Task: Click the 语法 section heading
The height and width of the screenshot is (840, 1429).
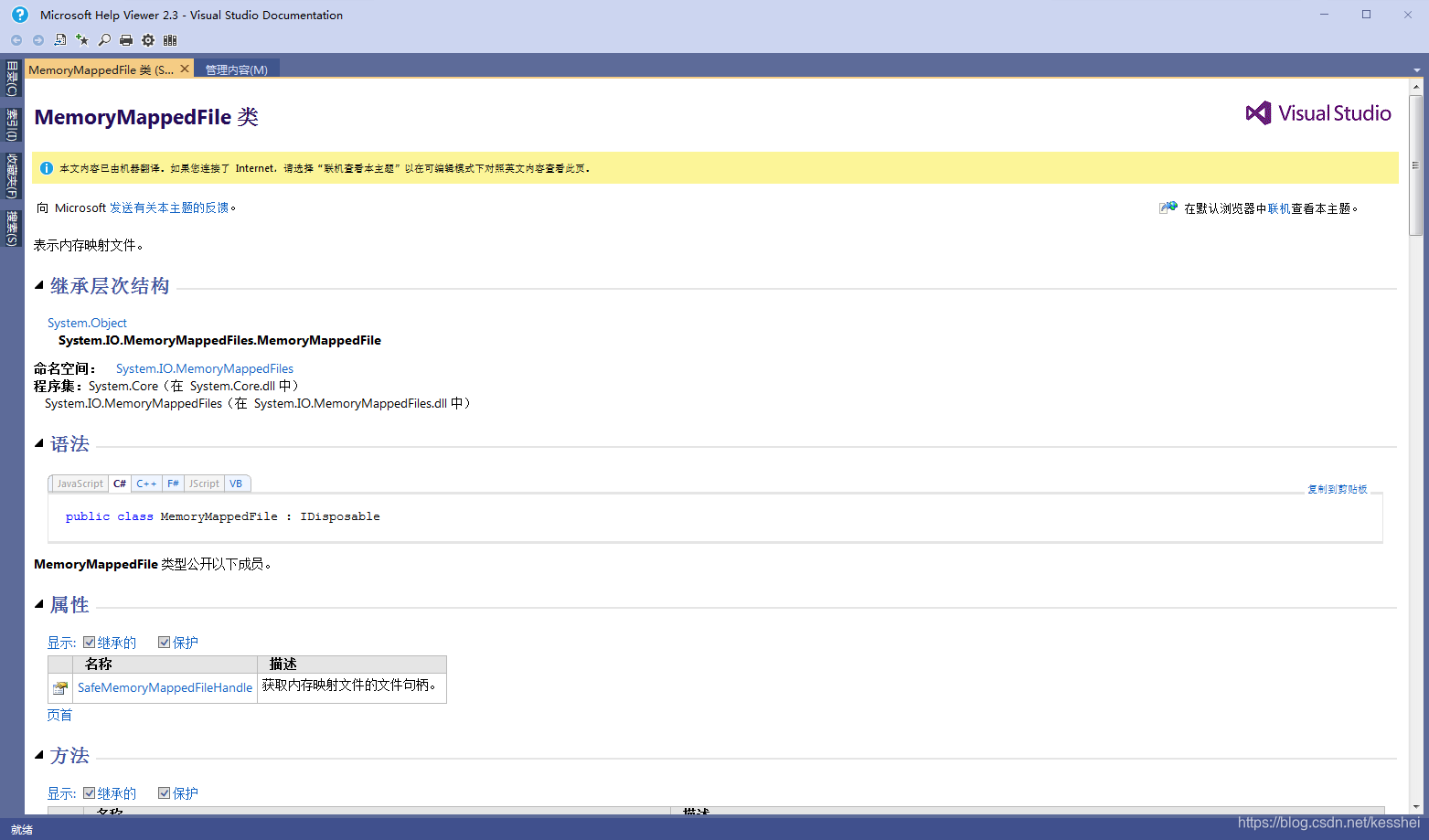Action: click(x=69, y=444)
